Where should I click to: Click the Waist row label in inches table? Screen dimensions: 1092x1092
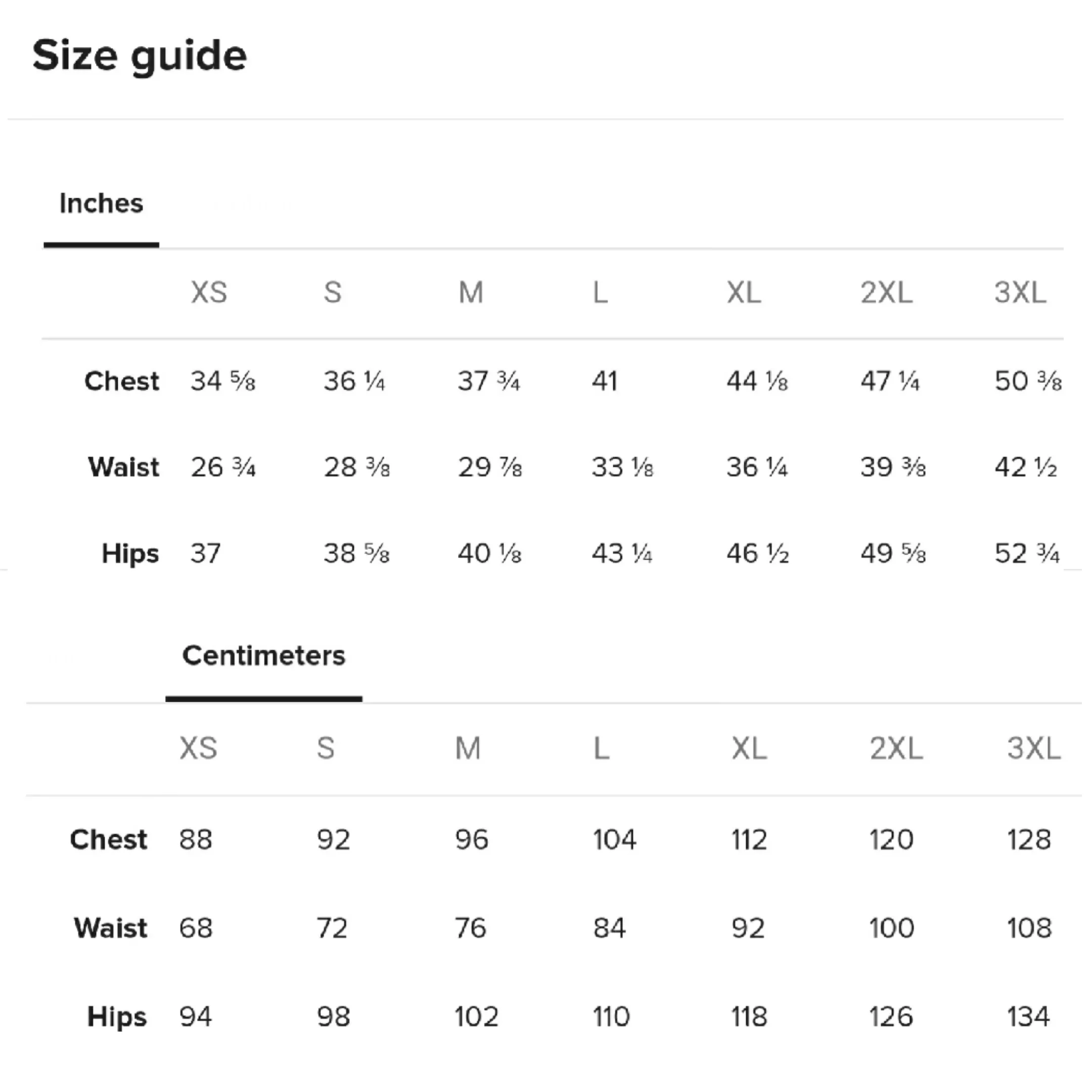tap(124, 467)
